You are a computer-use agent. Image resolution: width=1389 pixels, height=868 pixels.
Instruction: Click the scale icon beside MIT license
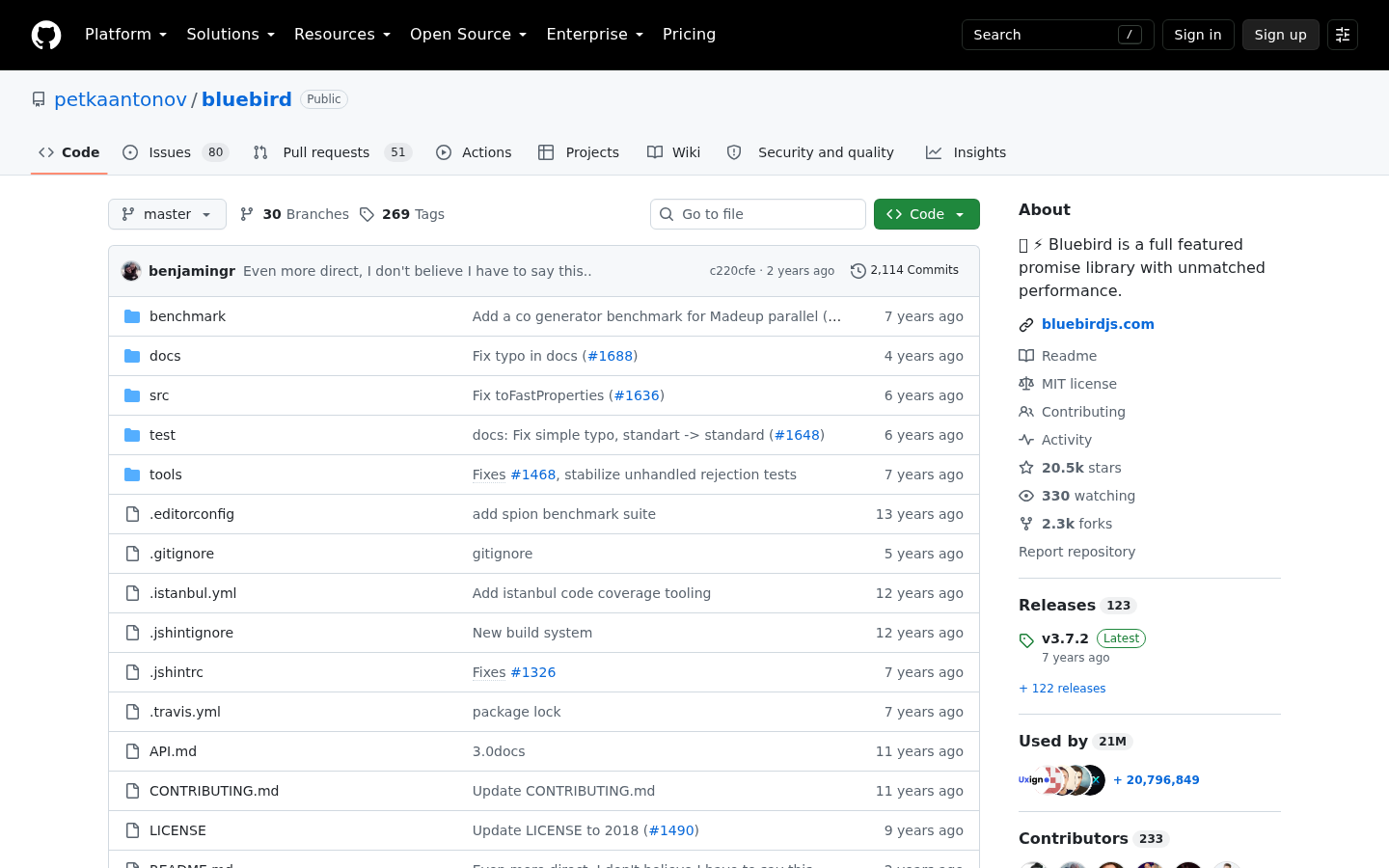pos(1026,384)
